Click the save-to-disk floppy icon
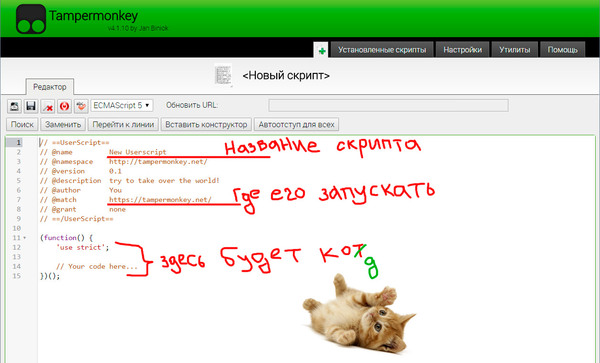 pyautogui.click(x=31, y=106)
